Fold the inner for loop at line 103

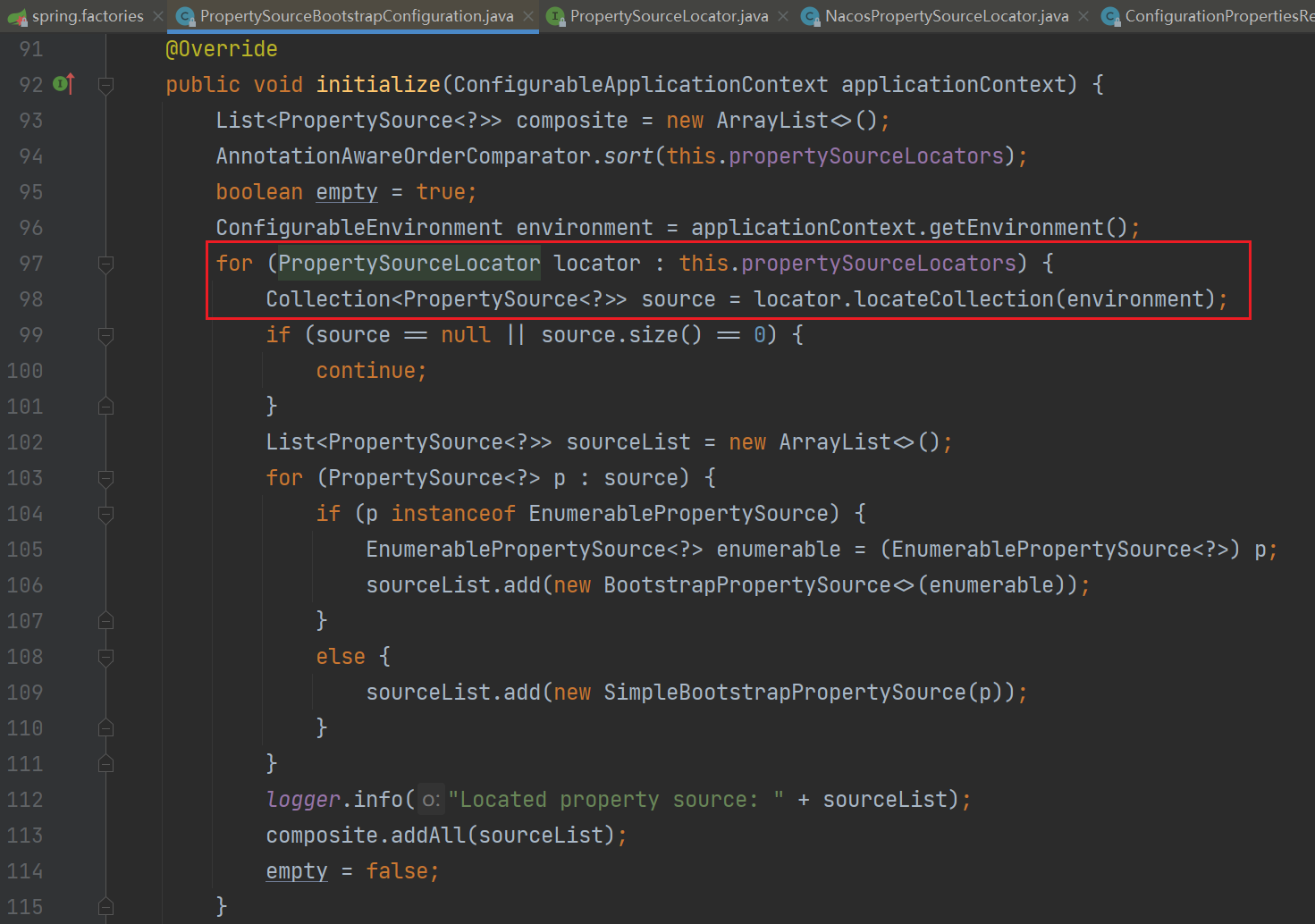[x=105, y=478]
